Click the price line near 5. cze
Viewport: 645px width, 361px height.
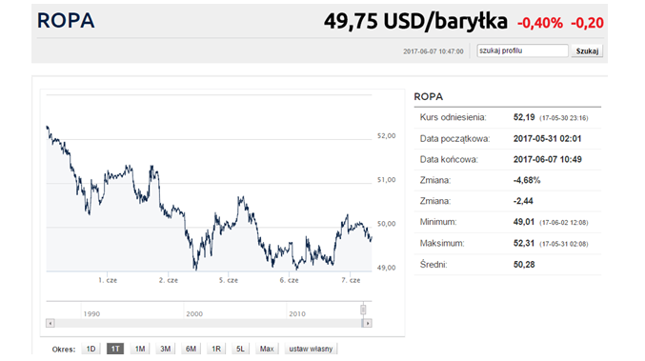click(229, 226)
